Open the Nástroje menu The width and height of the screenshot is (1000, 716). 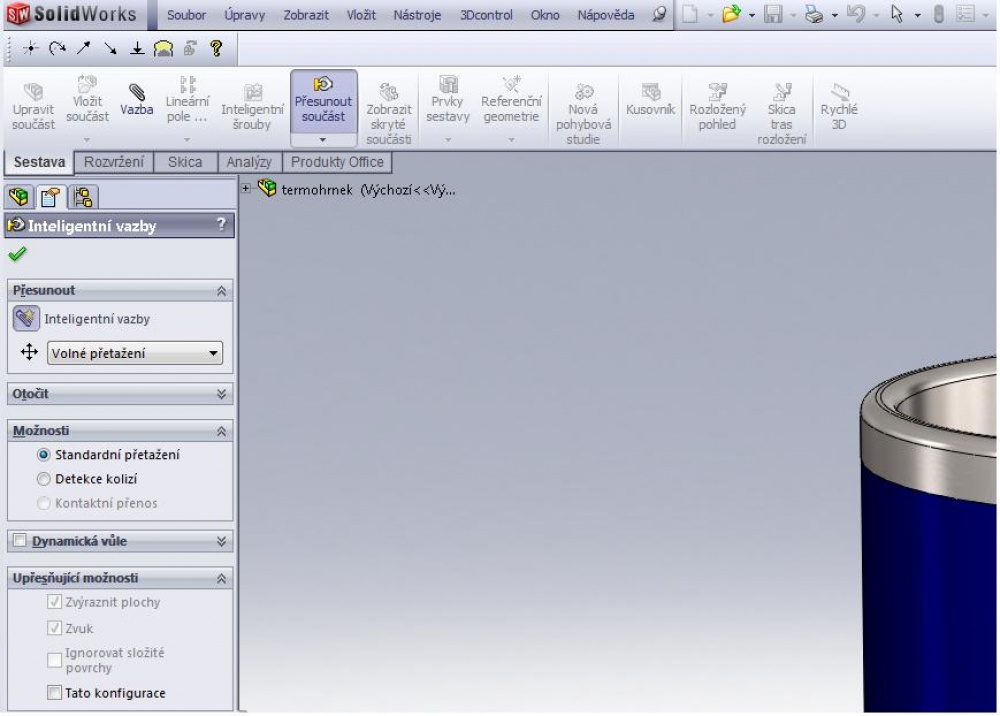point(417,15)
